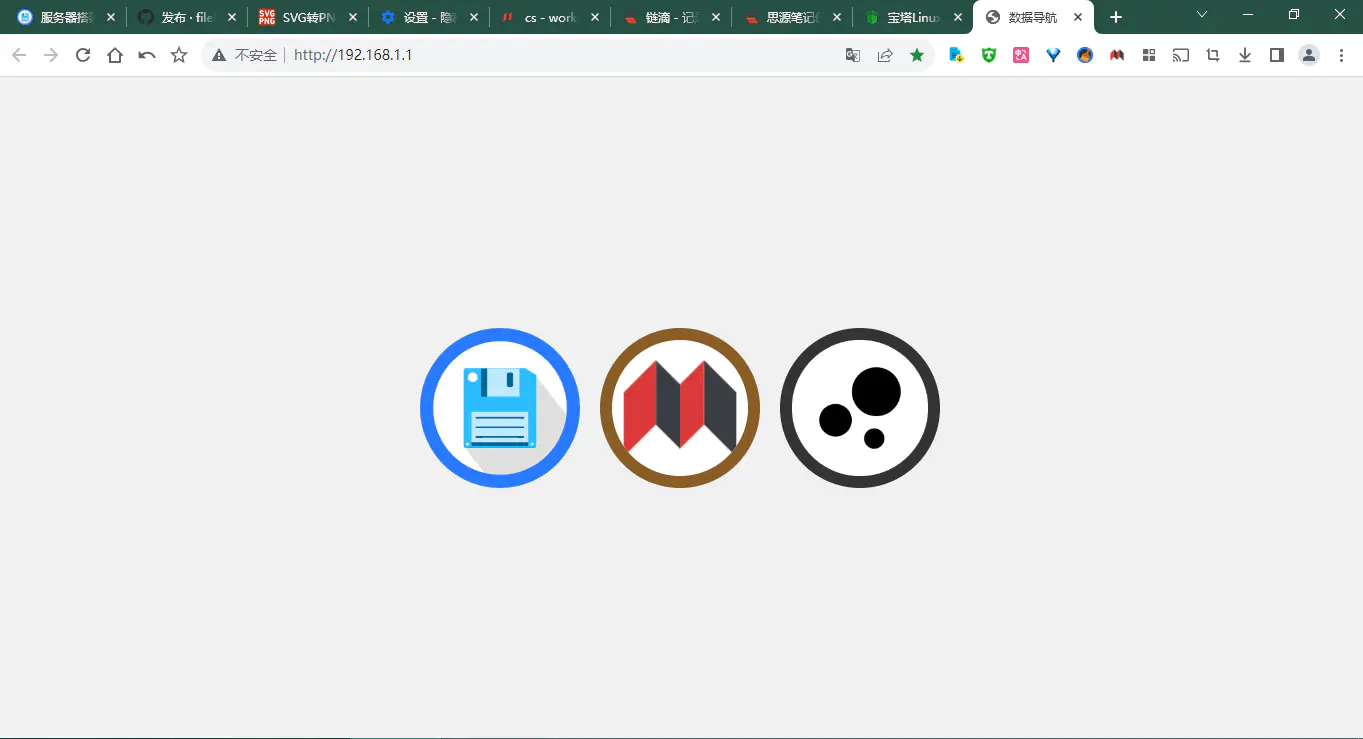
Task: Click the cast screen icon
Action: pyautogui.click(x=1181, y=55)
